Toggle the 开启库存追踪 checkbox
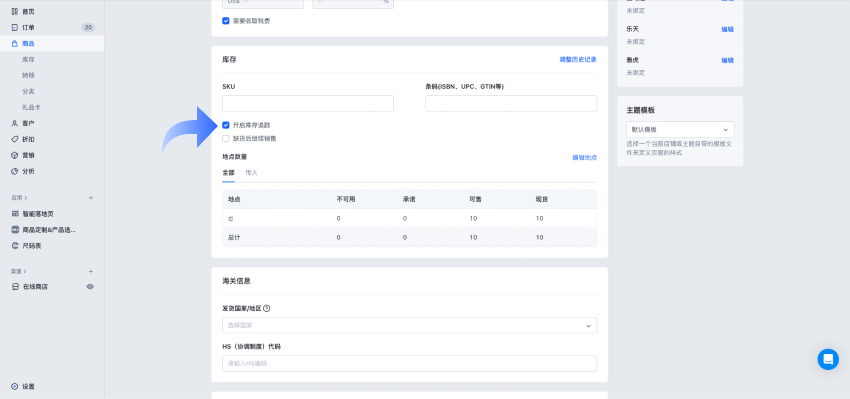Viewport: 850px width, 399px height. (x=226, y=125)
